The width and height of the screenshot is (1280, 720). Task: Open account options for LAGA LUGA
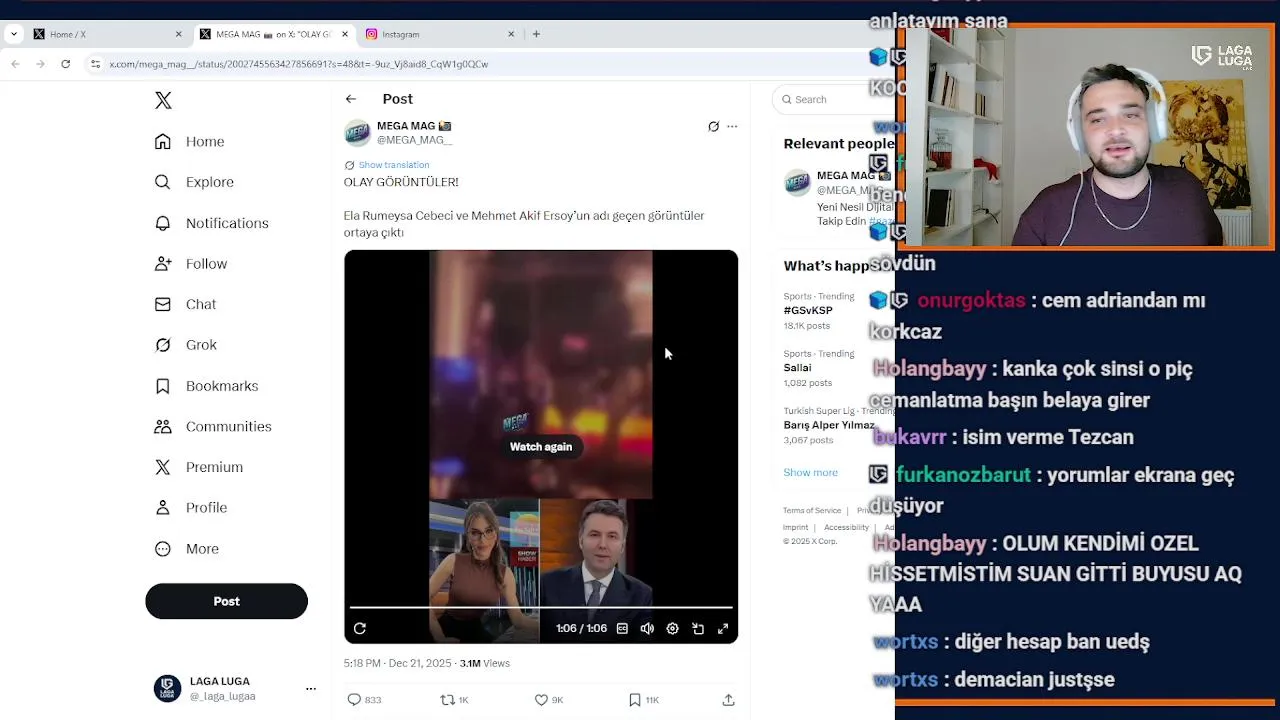click(x=310, y=689)
